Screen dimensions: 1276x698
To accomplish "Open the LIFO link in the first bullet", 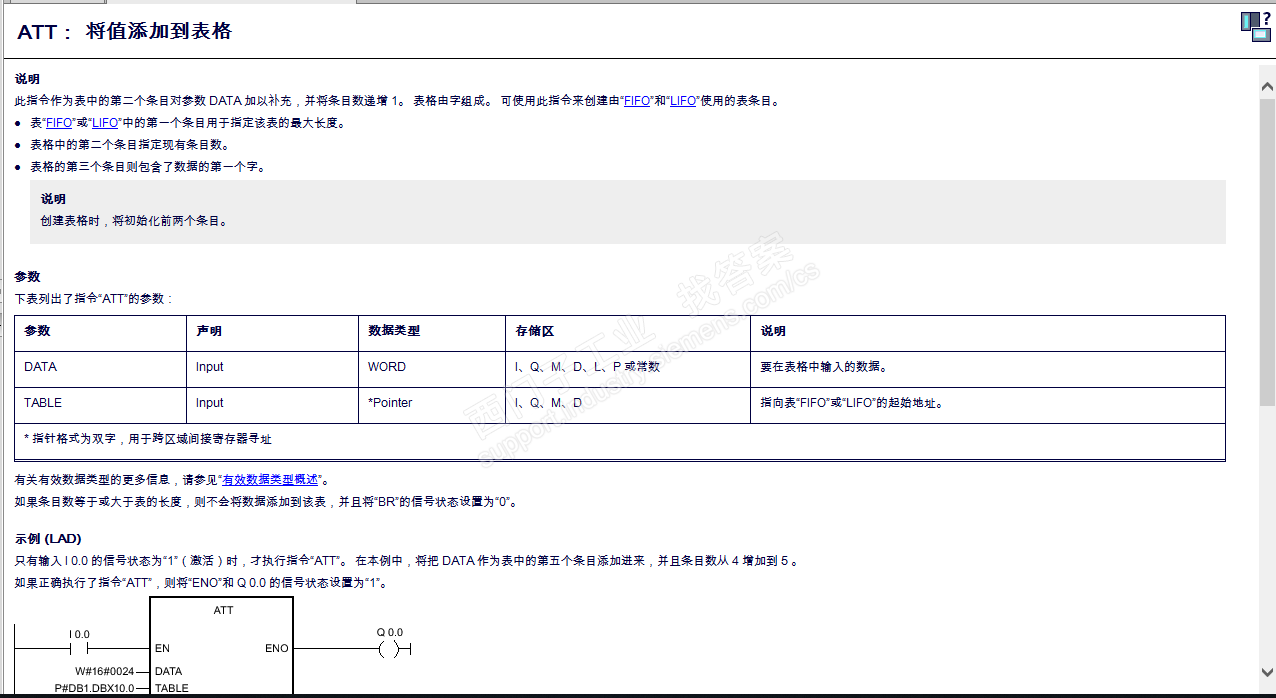I will click(105, 123).
